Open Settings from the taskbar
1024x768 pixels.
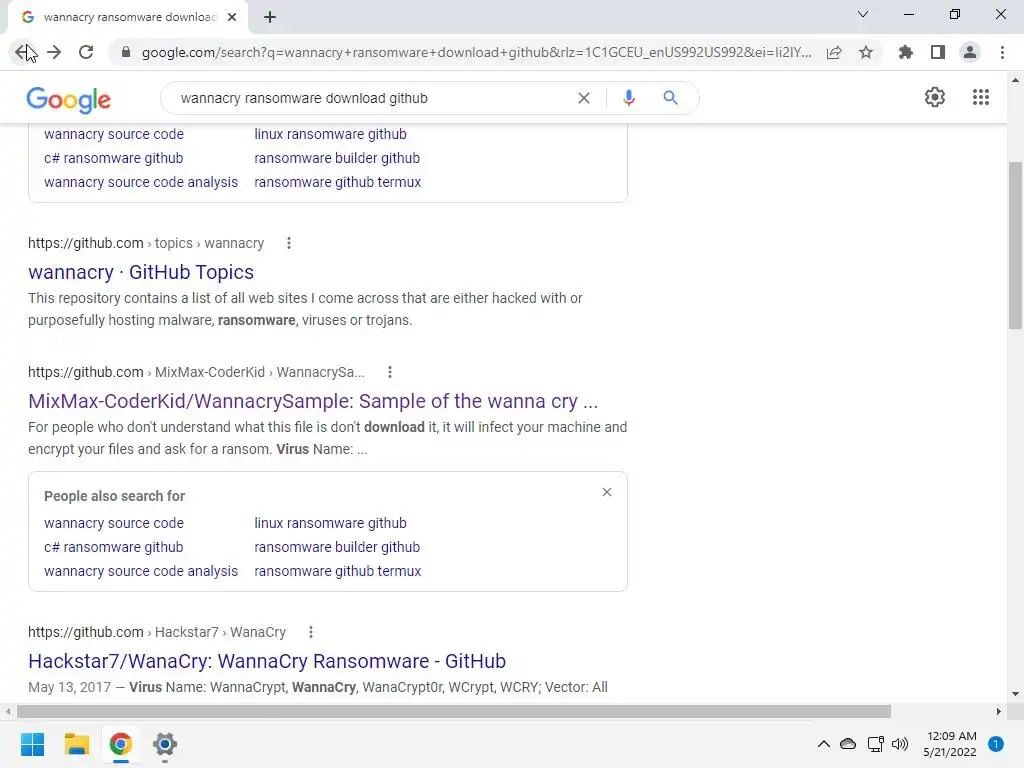(x=165, y=744)
